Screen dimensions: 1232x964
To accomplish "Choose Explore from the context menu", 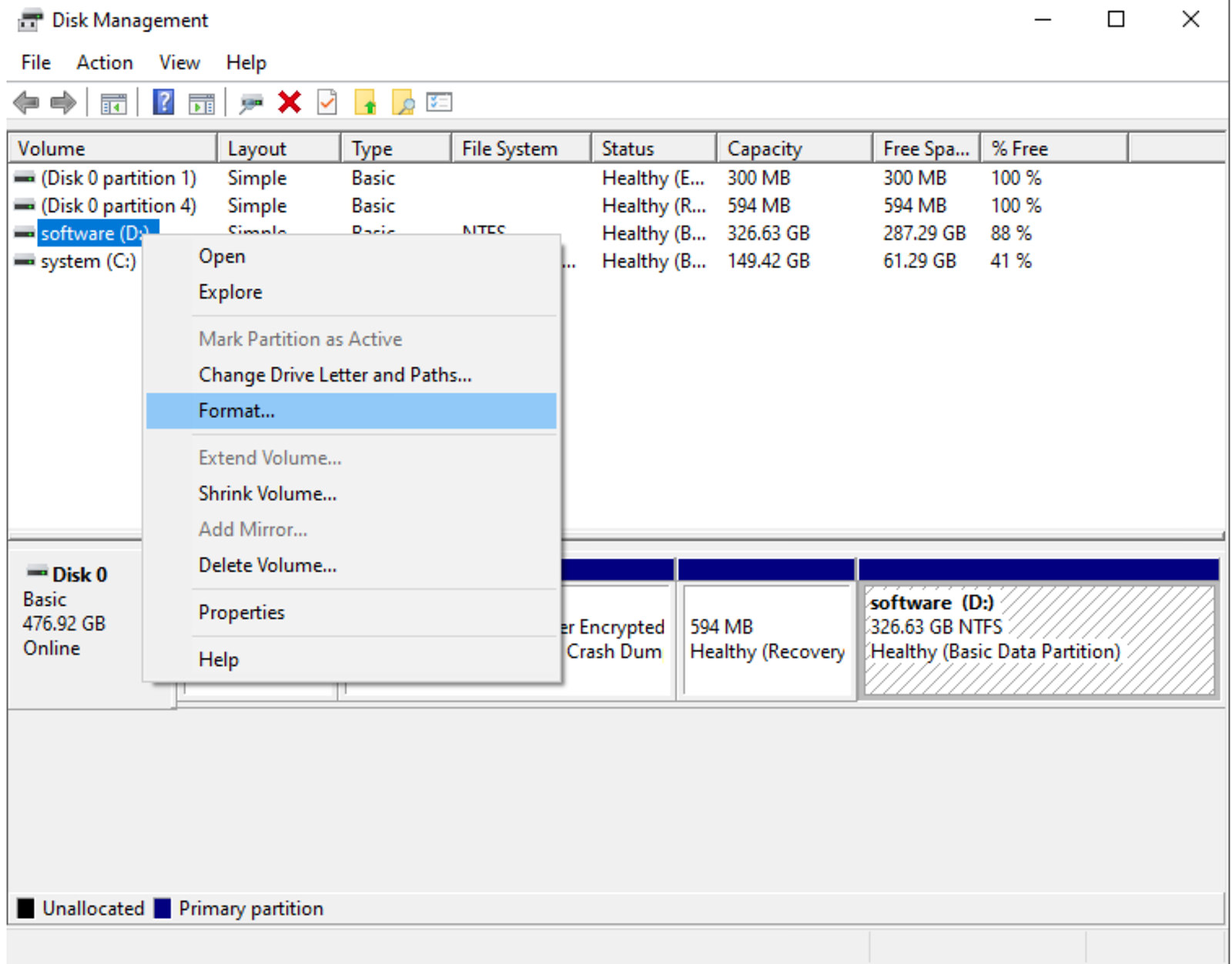I will (x=351, y=293).
